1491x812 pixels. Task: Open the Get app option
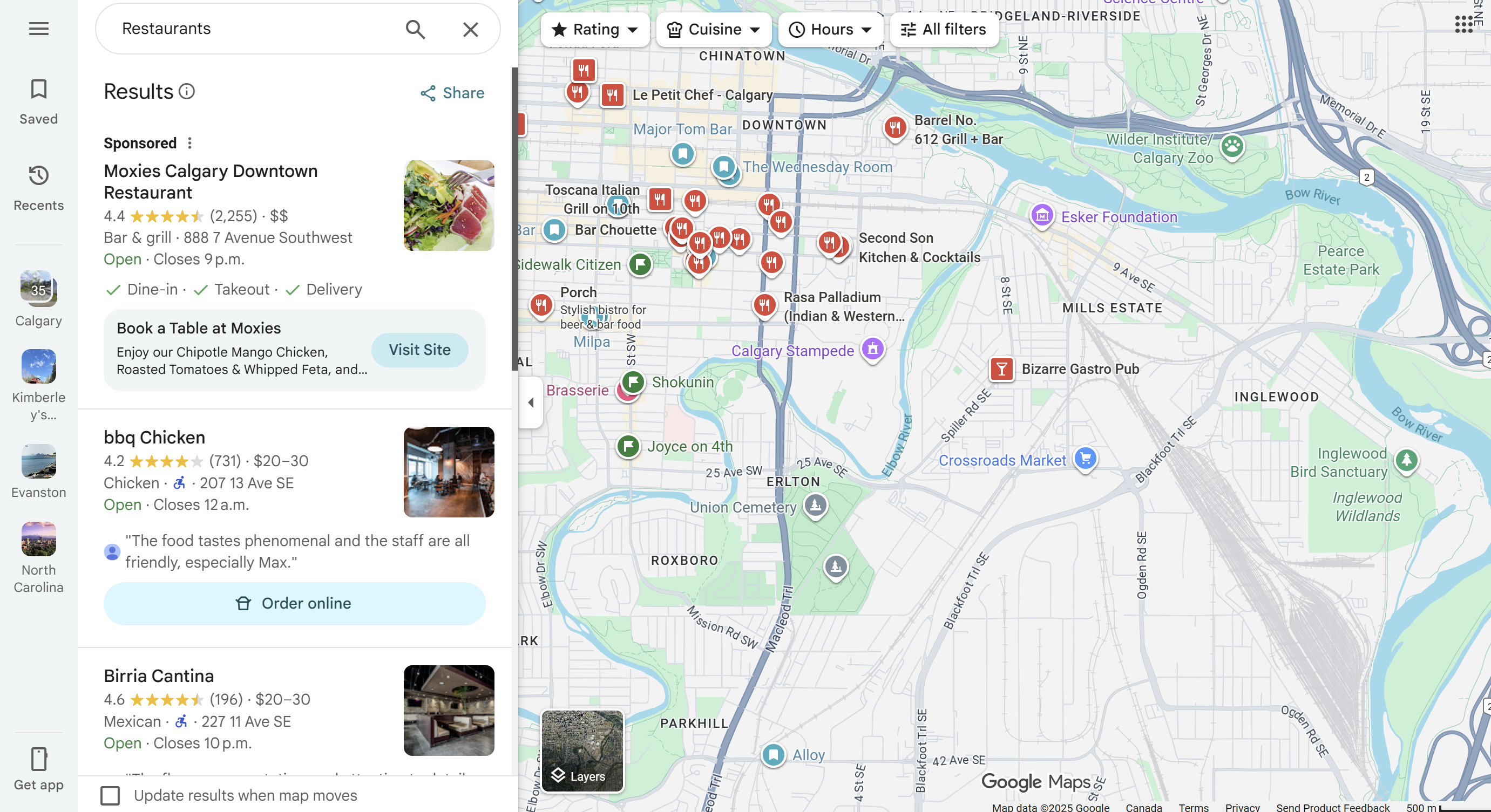click(39, 769)
